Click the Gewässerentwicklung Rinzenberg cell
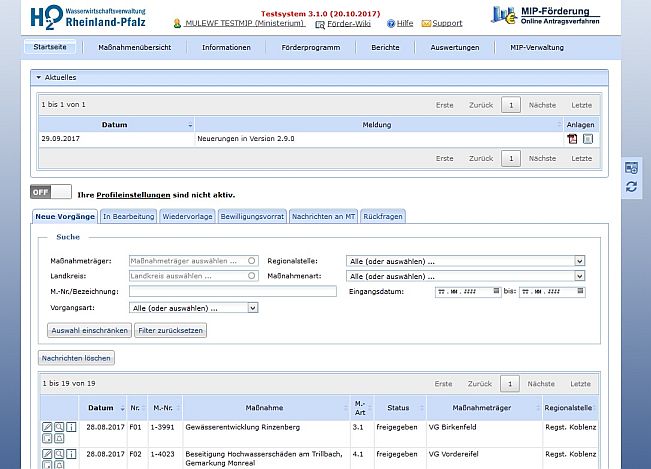 [266, 433]
